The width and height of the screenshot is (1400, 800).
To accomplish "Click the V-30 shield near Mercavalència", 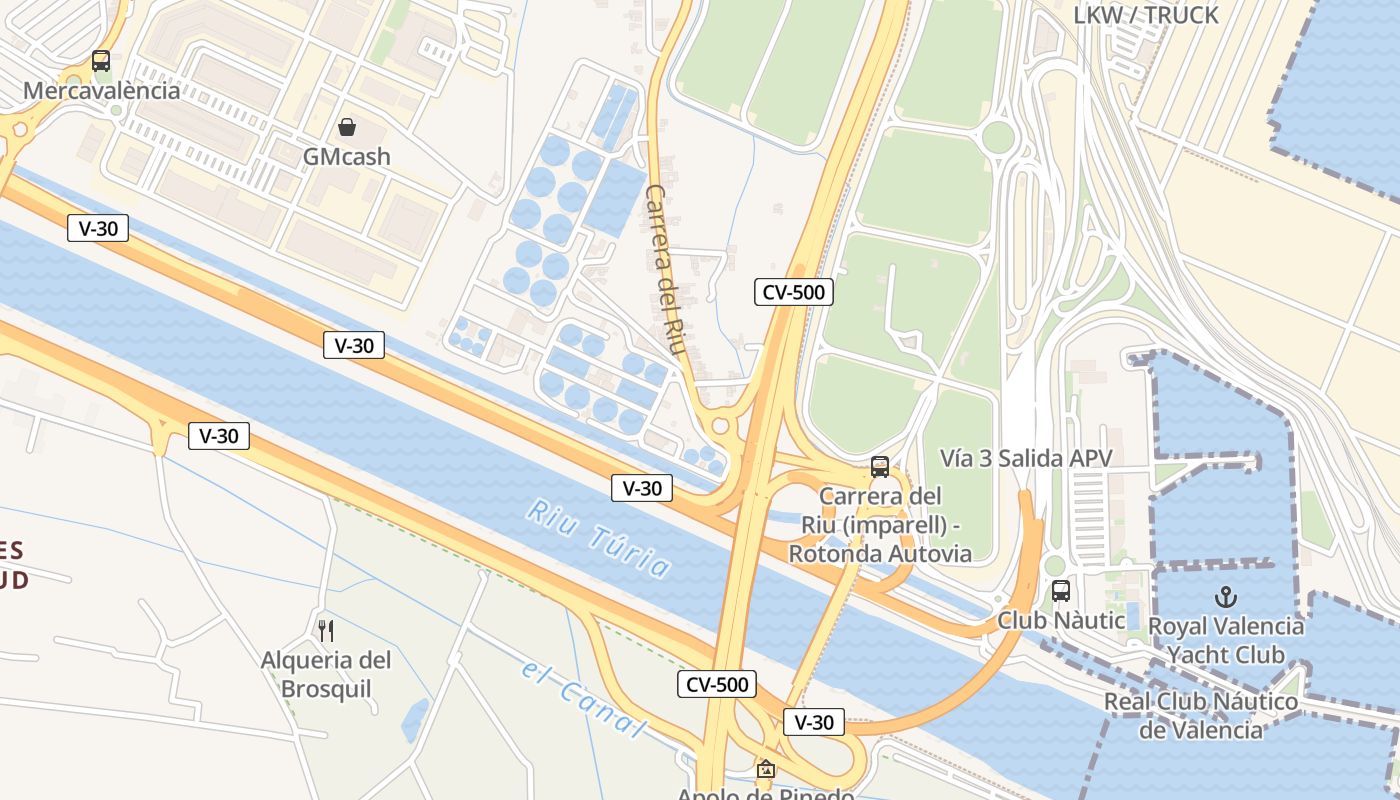I will [x=98, y=228].
